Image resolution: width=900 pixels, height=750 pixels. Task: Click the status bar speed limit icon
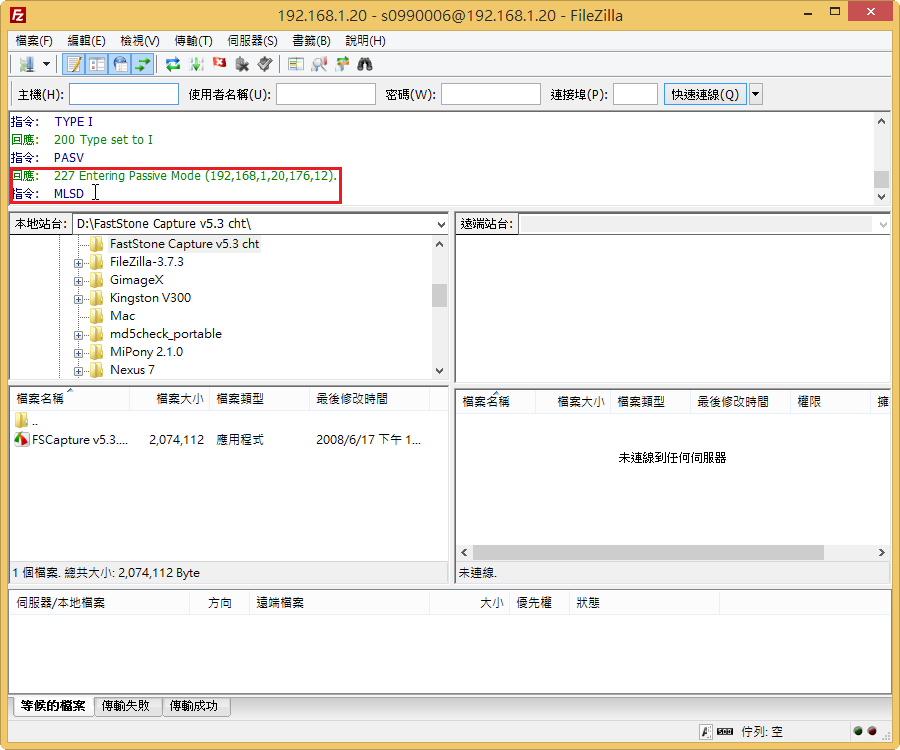coord(725,732)
